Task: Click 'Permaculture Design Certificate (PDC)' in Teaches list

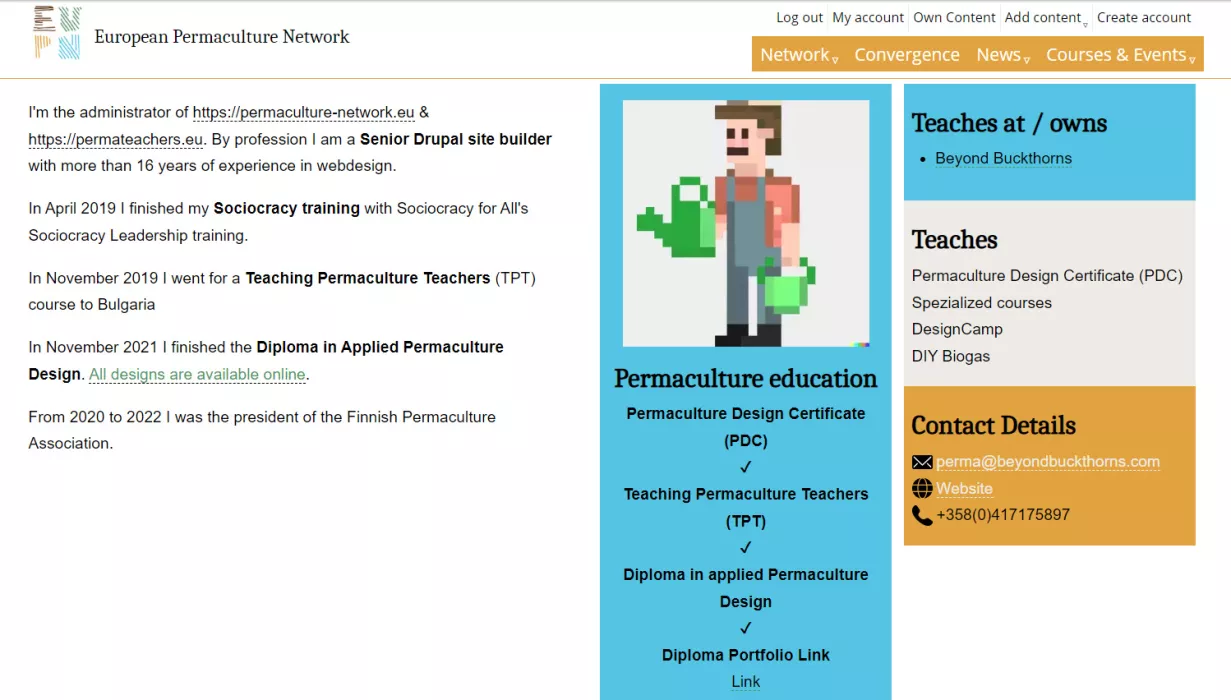Action: pyautogui.click(x=1047, y=276)
